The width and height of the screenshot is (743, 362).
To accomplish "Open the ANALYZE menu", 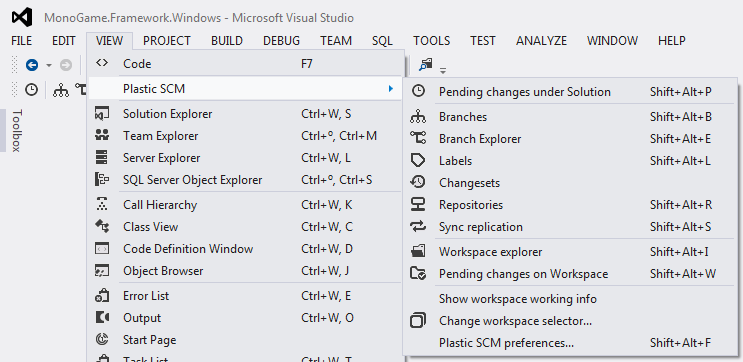I will (x=541, y=41).
